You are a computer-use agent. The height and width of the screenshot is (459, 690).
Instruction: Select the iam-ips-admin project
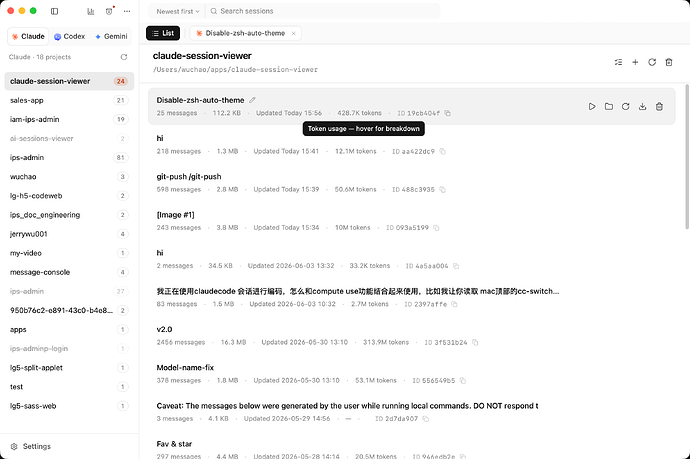pyautogui.click(x=69, y=119)
